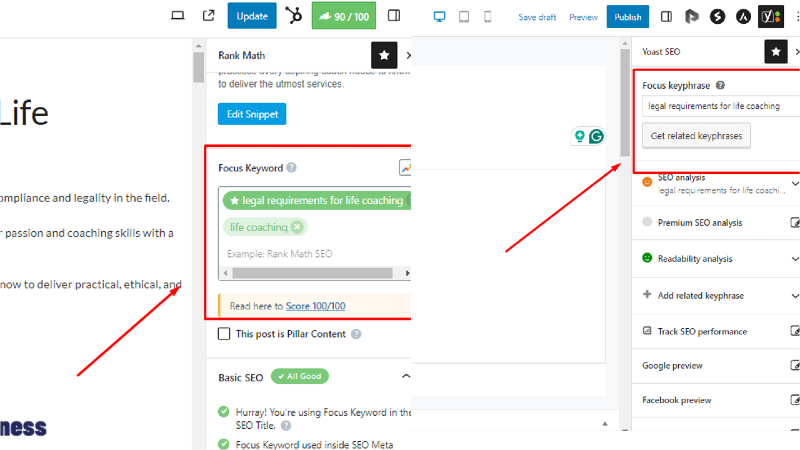Click the Focus keyphrase input field
800x450 pixels.
point(721,106)
